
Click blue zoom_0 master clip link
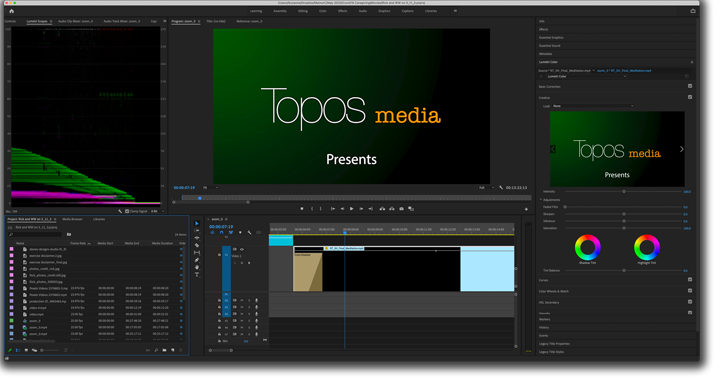click(624, 71)
